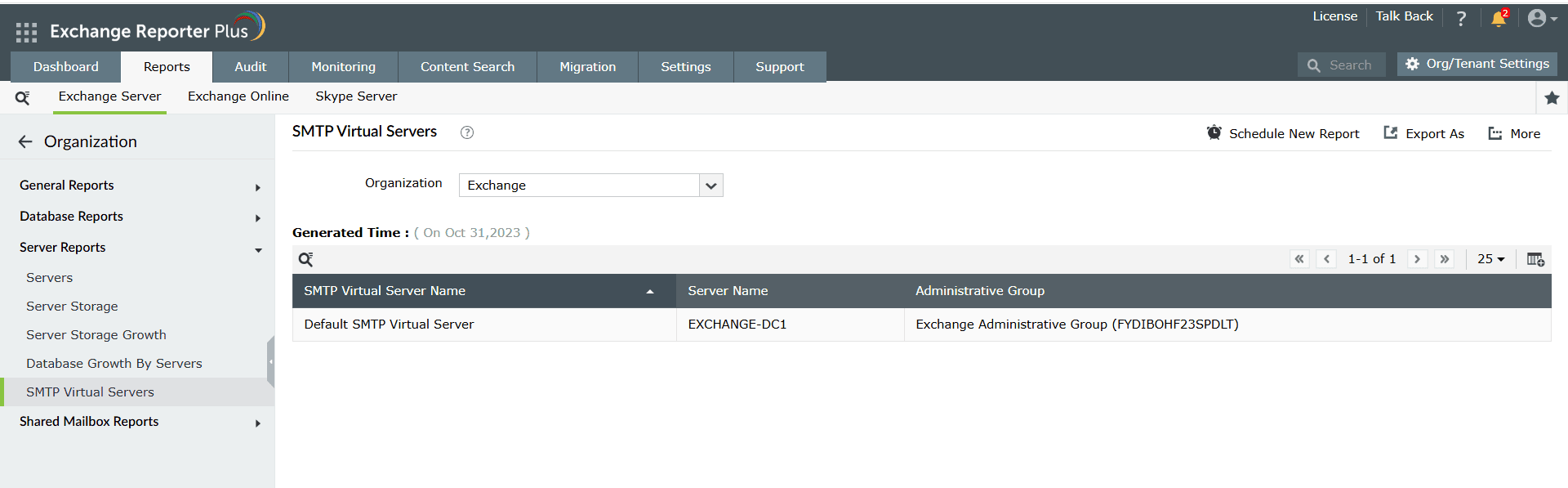Switch to the Support tab
This screenshot has width=1568, height=488.
(780, 67)
